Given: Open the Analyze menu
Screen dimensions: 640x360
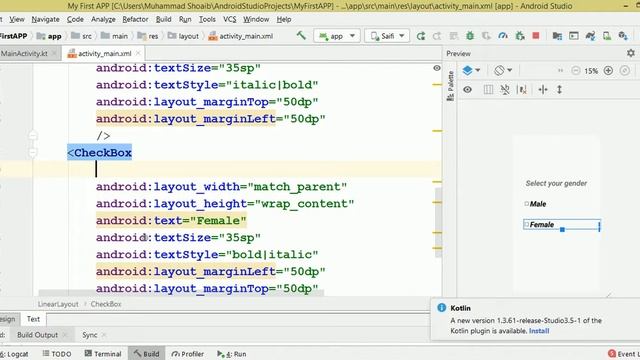Looking at the screenshot, I should pos(103,19).
